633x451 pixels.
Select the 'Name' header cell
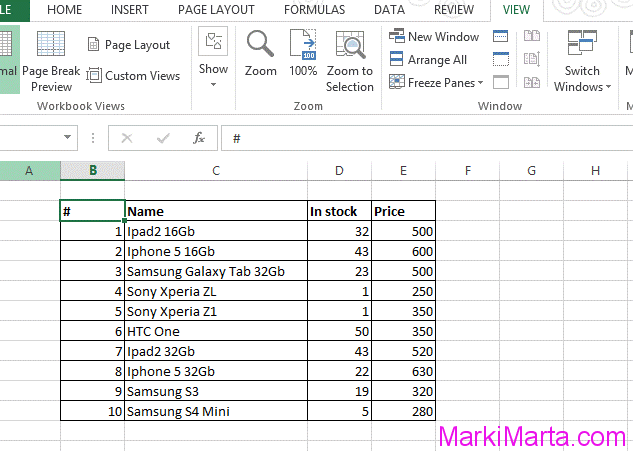click(x=216, y=211)
